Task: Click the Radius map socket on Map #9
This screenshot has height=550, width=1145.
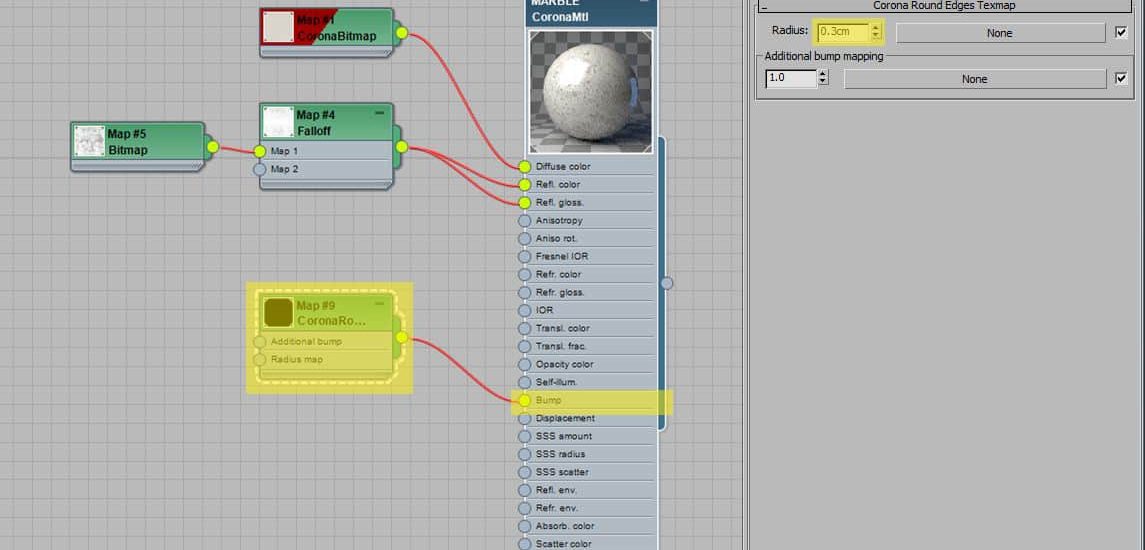Action: (x=260, y=360)
